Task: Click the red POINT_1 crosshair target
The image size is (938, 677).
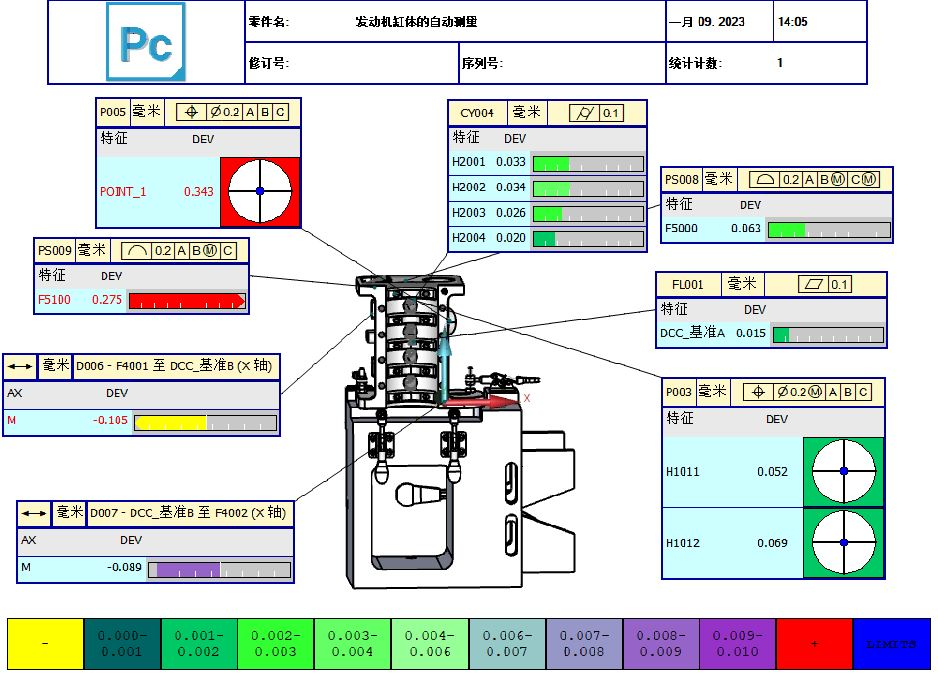Action: [259, 191]
